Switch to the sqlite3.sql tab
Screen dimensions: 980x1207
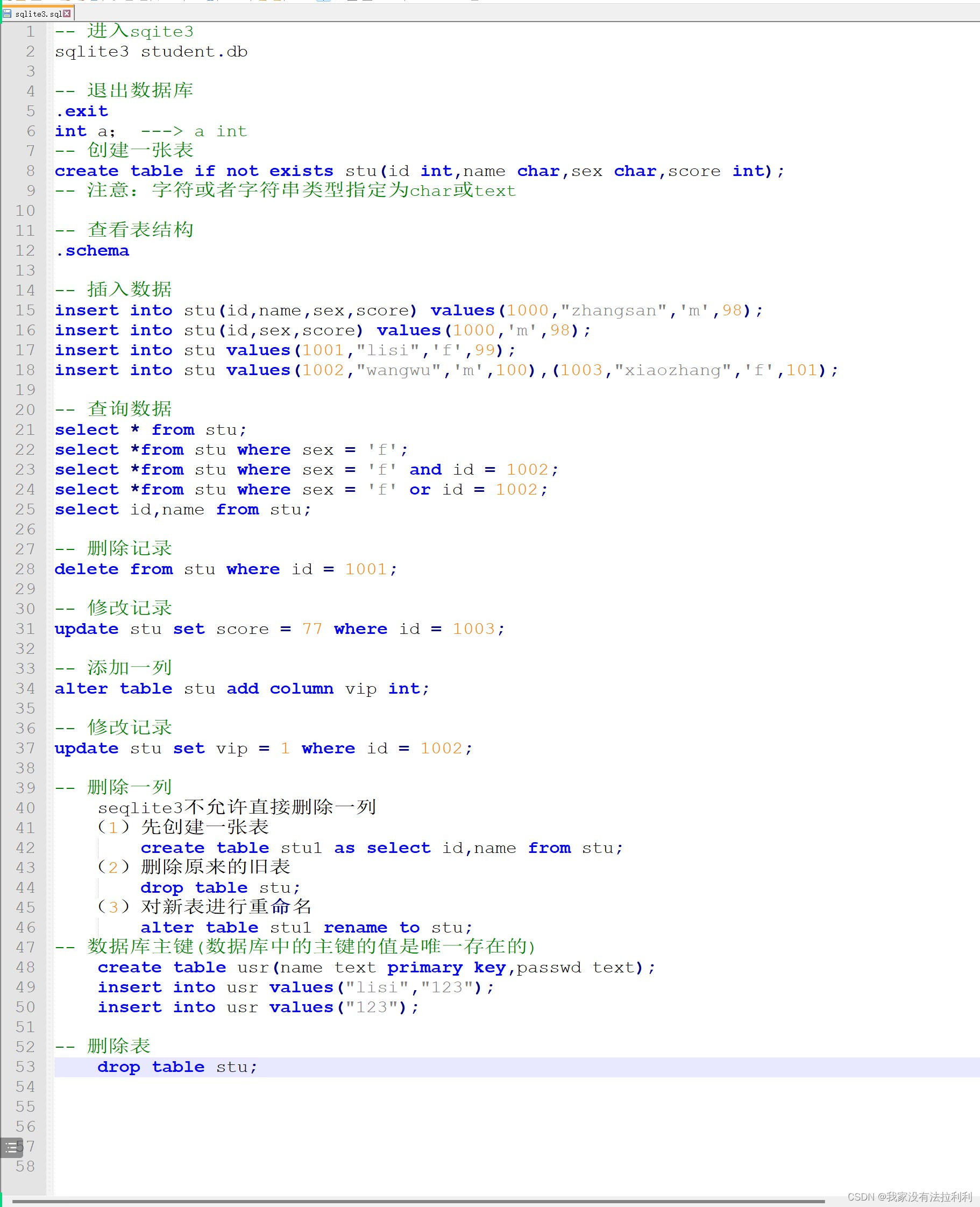tap(38, 13)
